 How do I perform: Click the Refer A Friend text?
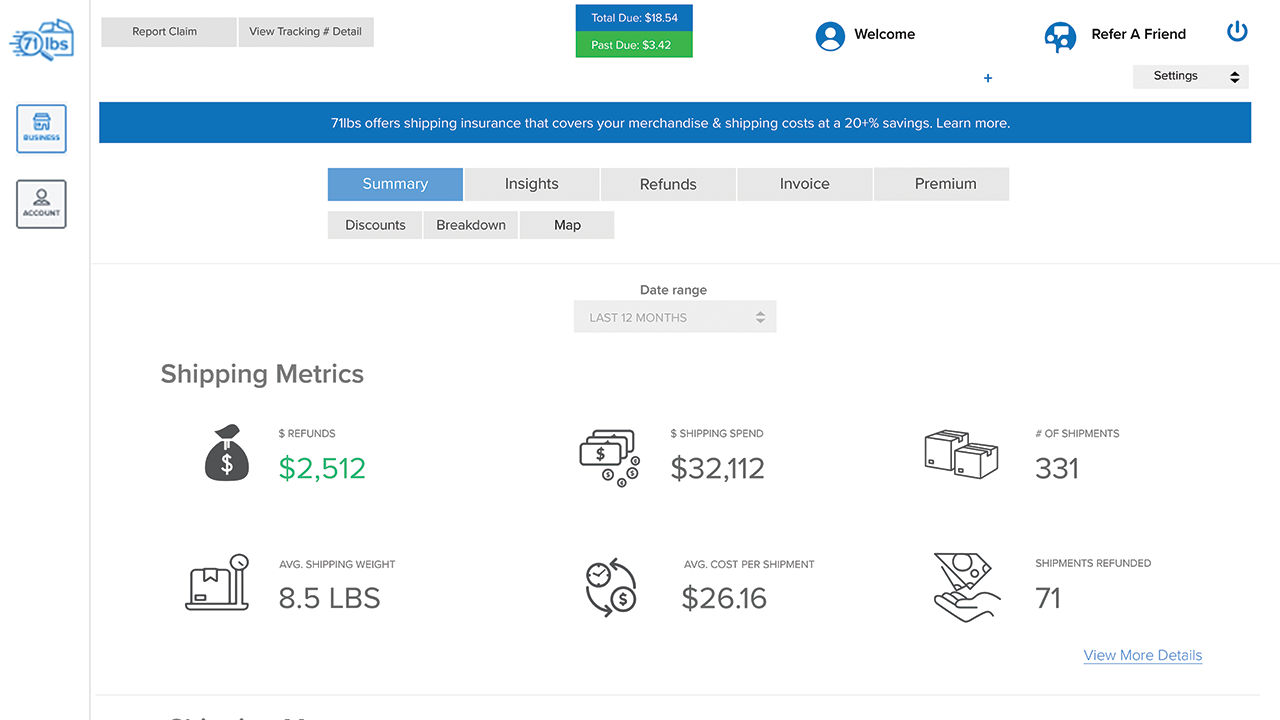(x=1139, y=34)
